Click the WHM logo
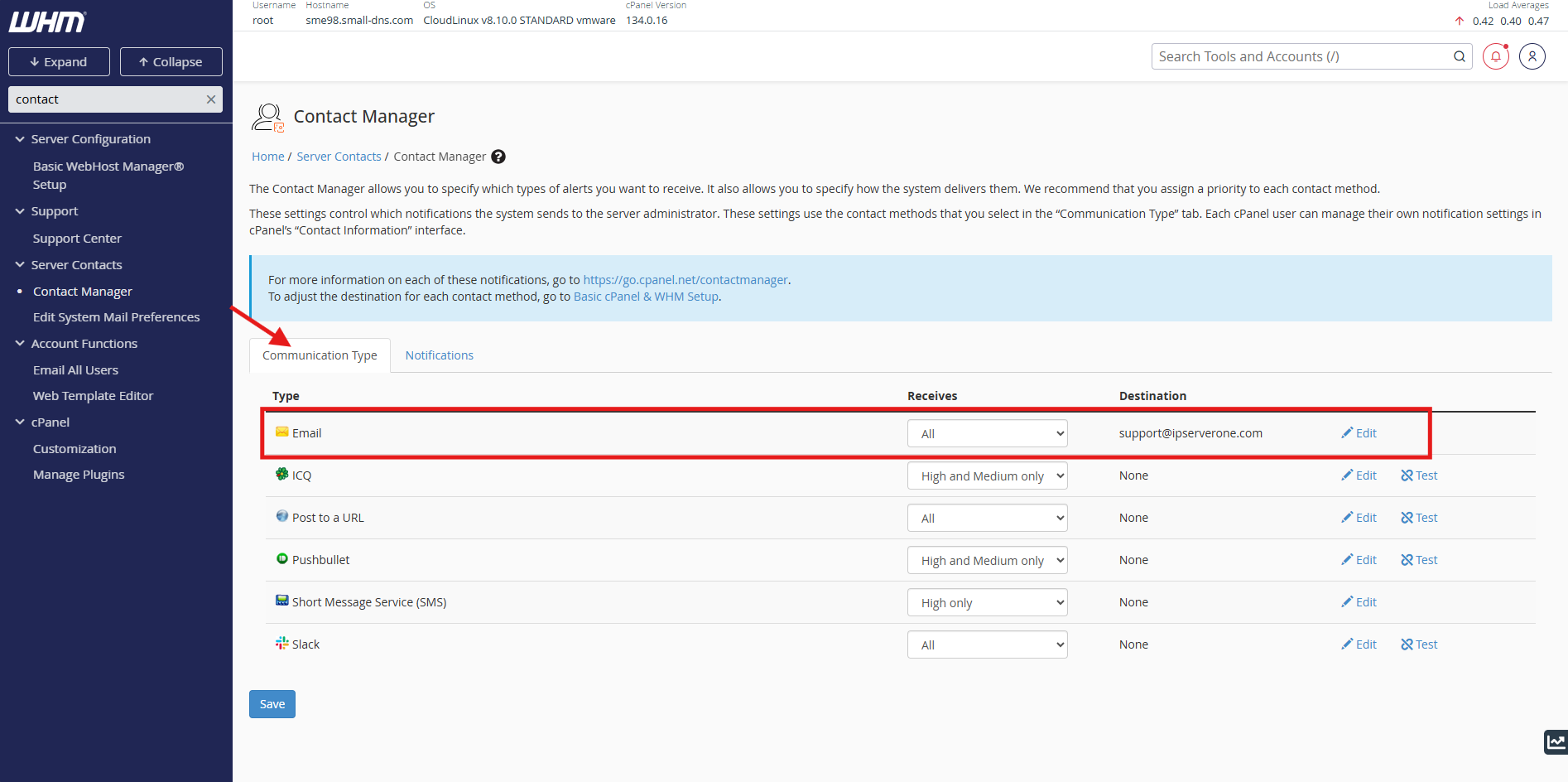1568x782 pixels. tap(47, 22)
